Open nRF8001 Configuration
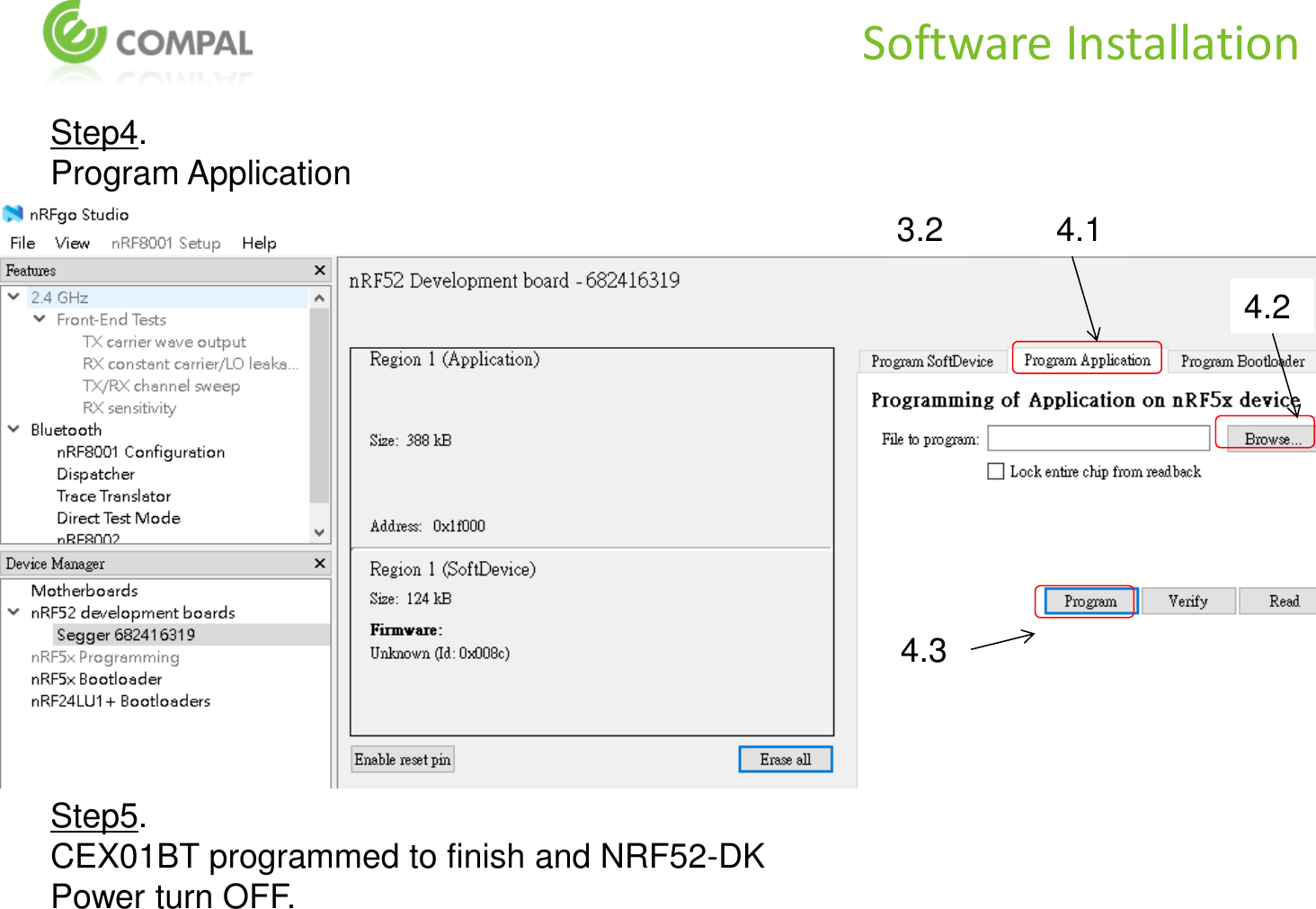This screenshot has width=1316, height=909. pos(141,451)
